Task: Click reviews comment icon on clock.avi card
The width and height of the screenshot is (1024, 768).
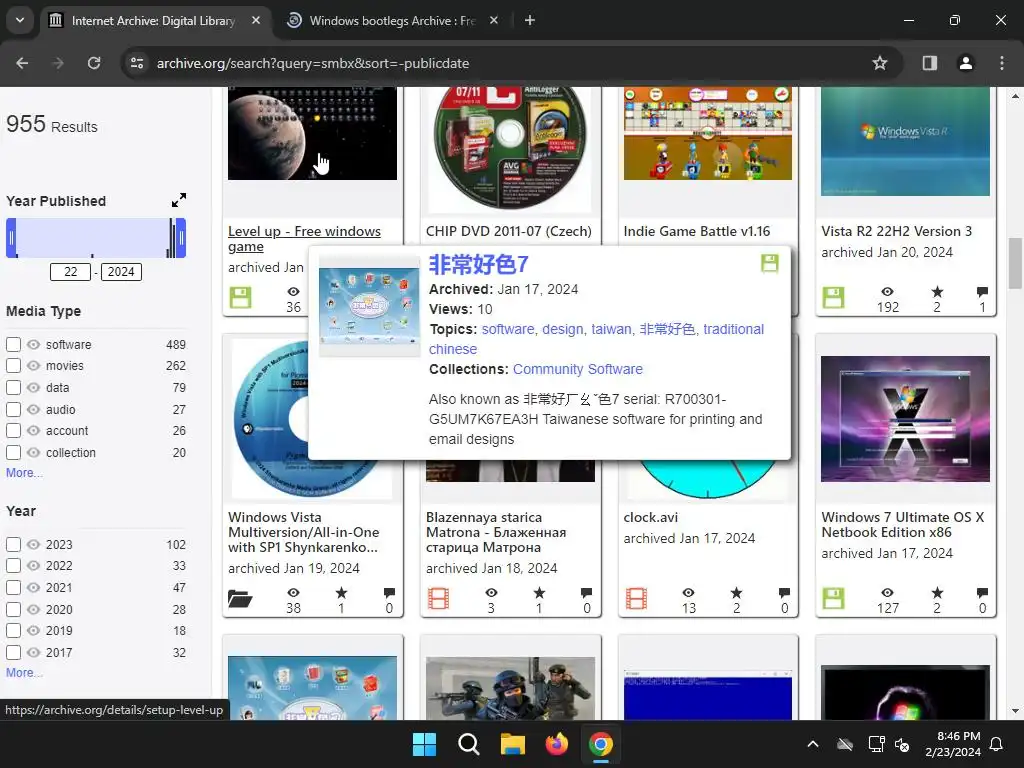Action: [784, 592]
